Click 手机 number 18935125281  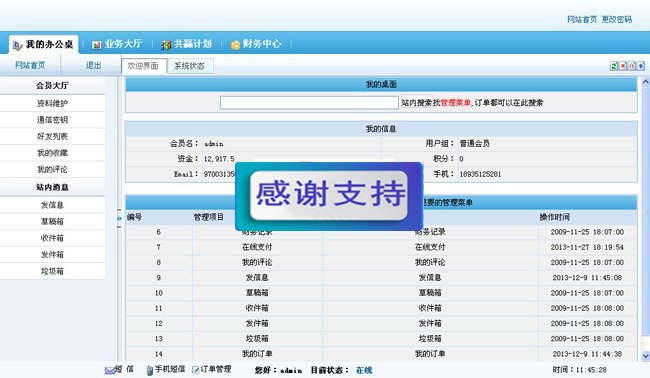[480, 174]
